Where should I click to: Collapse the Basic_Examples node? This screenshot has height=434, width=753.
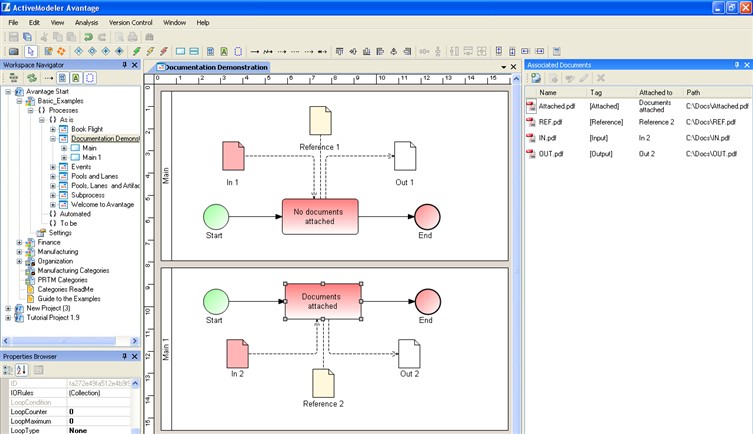pos(19,101)
